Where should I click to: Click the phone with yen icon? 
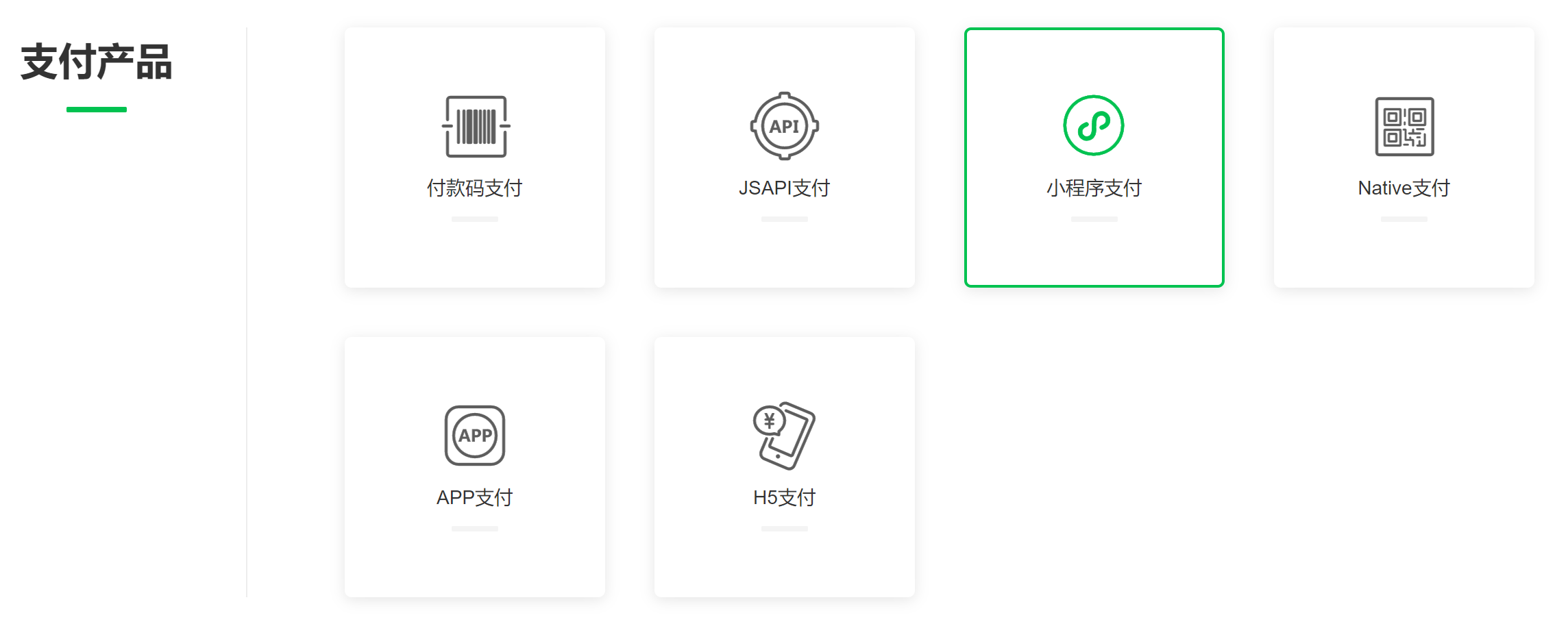click(784, 436)
